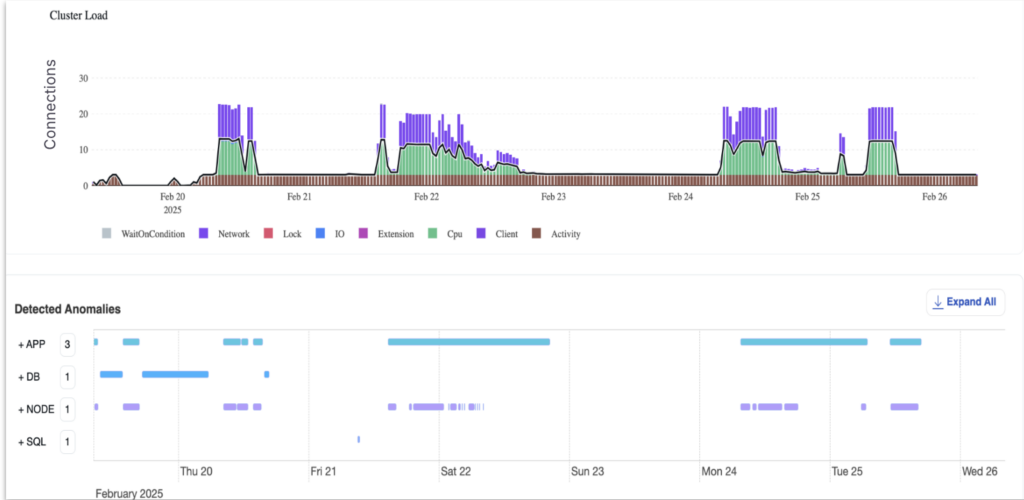Click the count badge next to DB
Screen dimensions: 1024x500
pyautogui.click(x=67, y=377)
